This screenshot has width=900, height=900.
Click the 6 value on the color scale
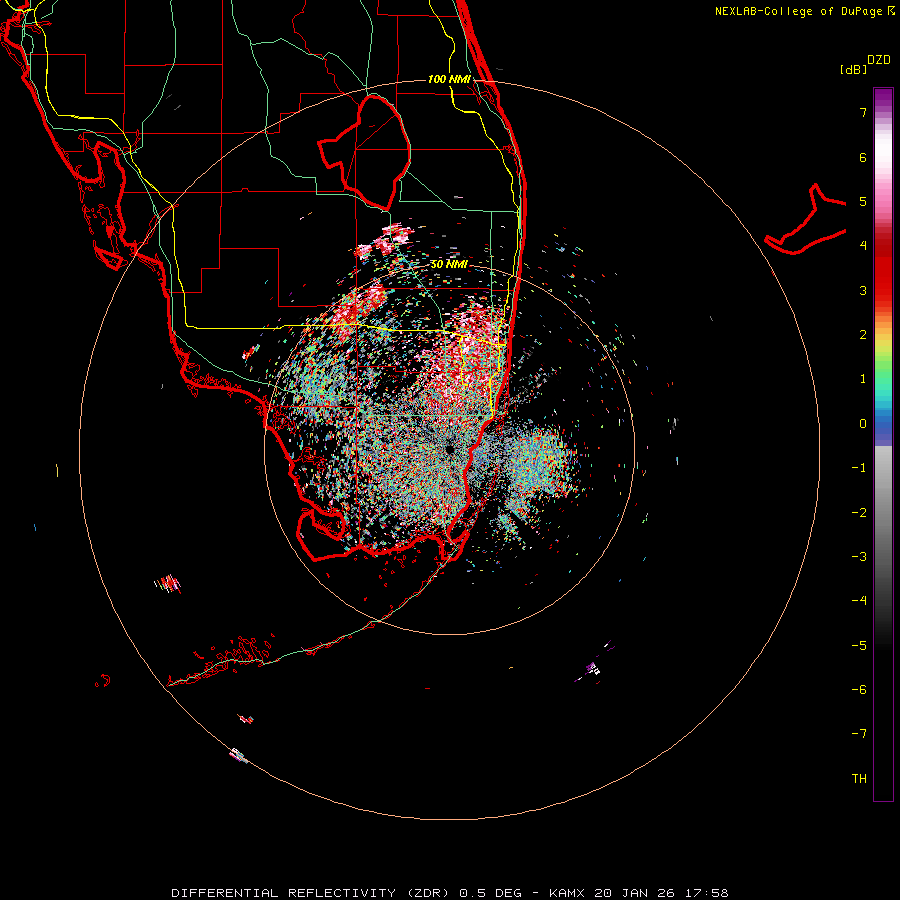click(x=863, y=157)
